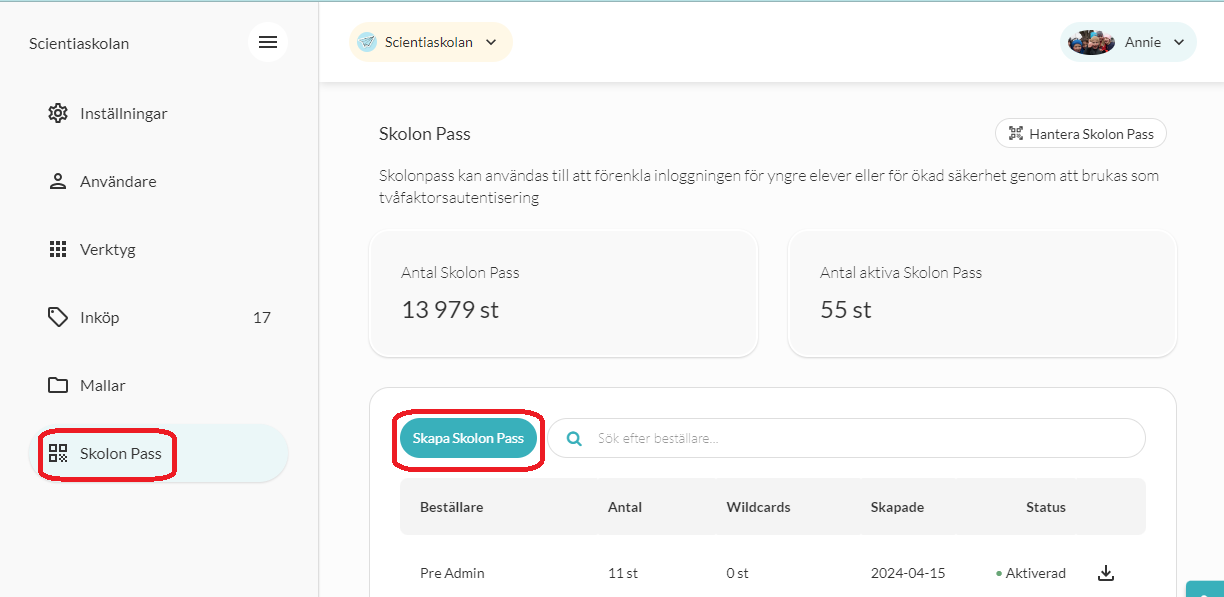Screen dimensions: 1224x597
Task: Click the Inköp tag icon
Action: (x=58, y=317)
